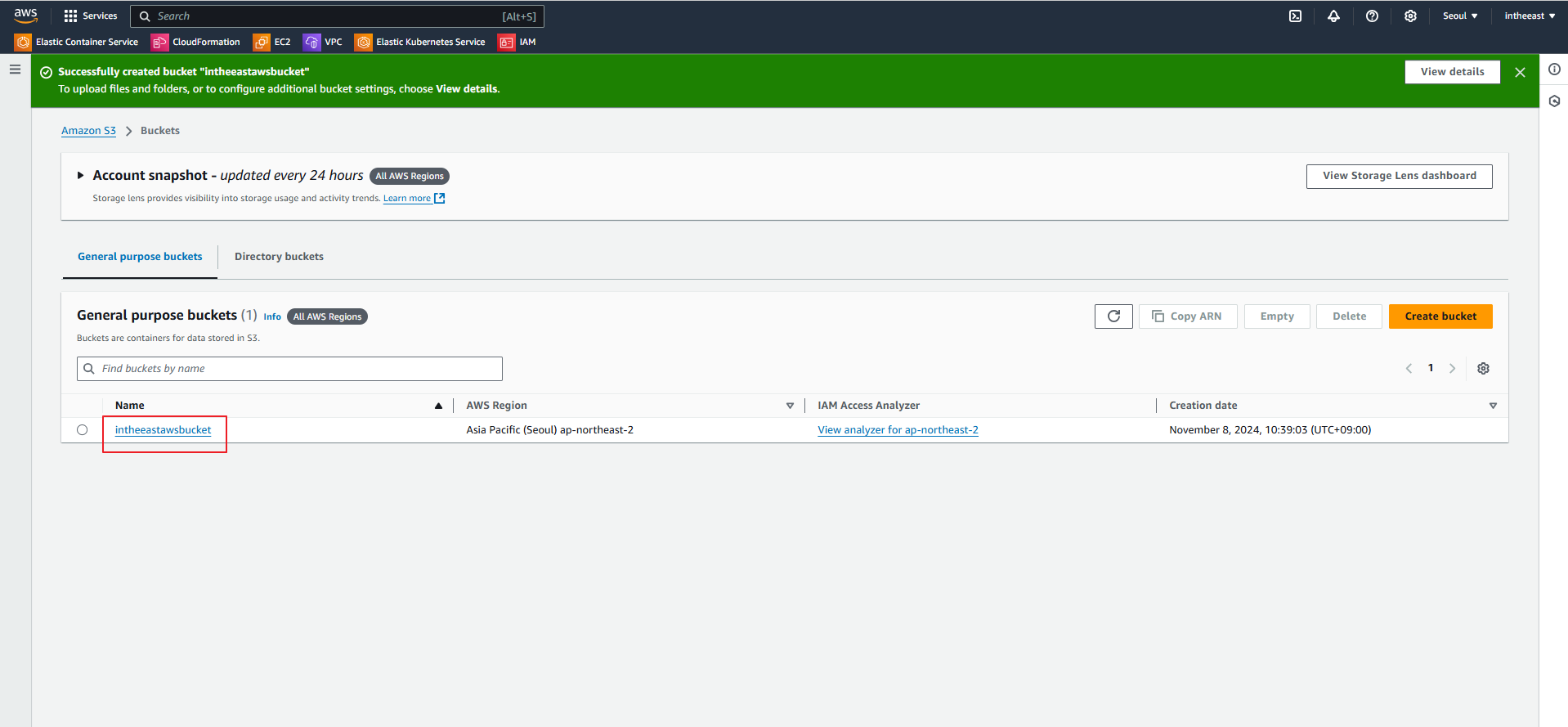Click the Delete button
Viewport: 1568px width, 727px height.
point(1349,316)
